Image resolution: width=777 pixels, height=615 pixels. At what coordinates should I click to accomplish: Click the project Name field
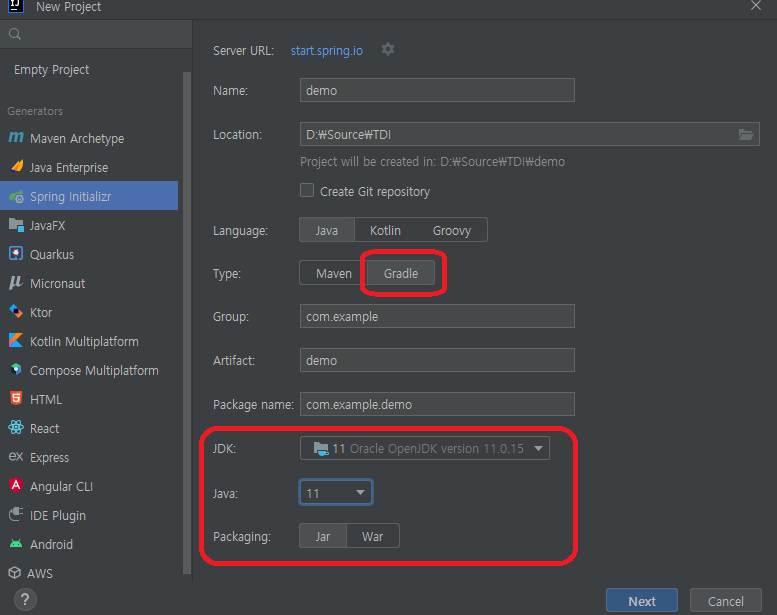click(x=437, y=90)
